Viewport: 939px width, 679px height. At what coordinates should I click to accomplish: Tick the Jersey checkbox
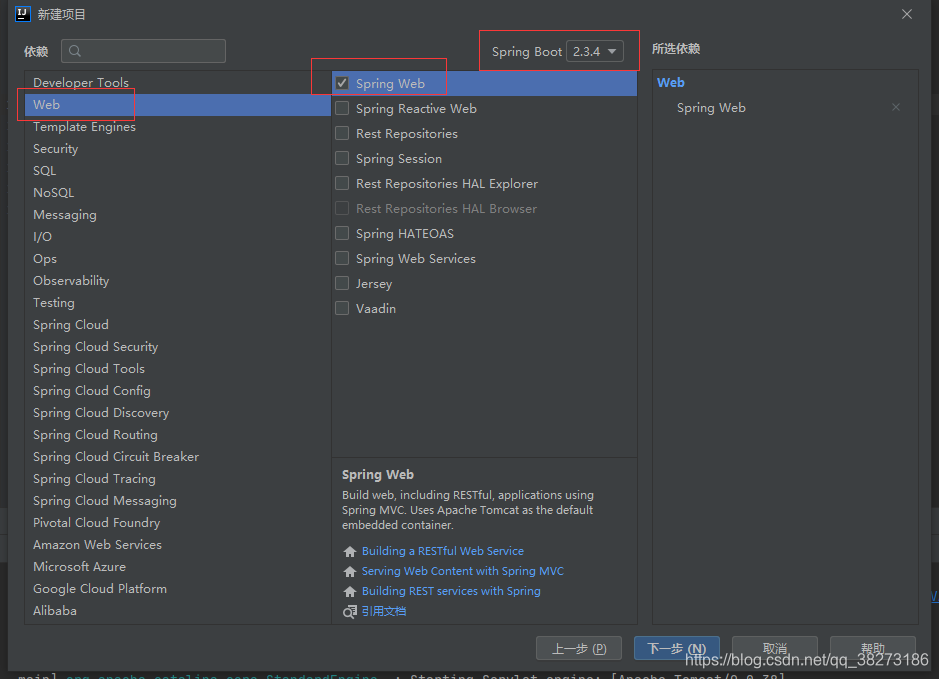[x=342, y=283]
